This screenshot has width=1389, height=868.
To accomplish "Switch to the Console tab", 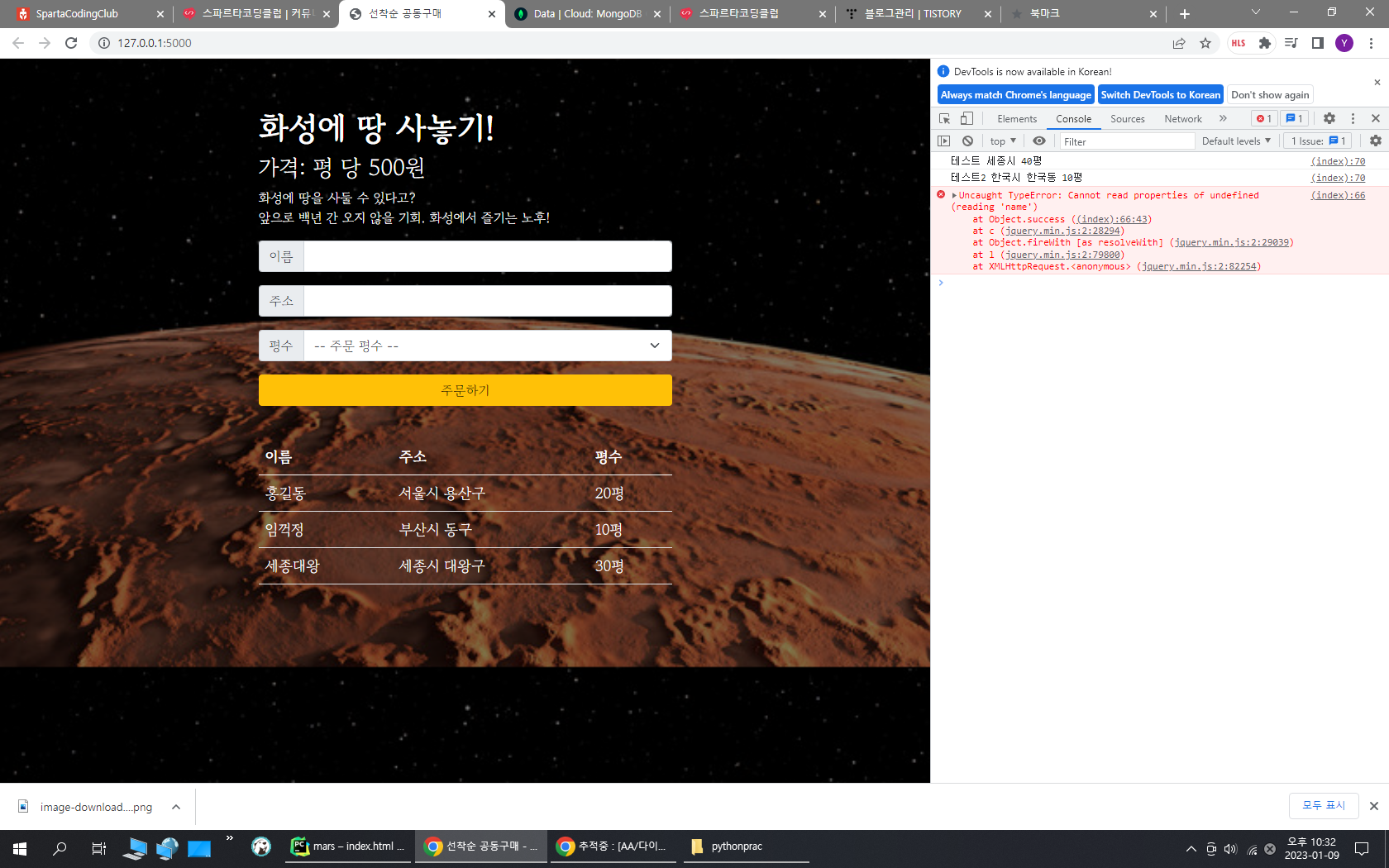I will (x=1073, y=118).
